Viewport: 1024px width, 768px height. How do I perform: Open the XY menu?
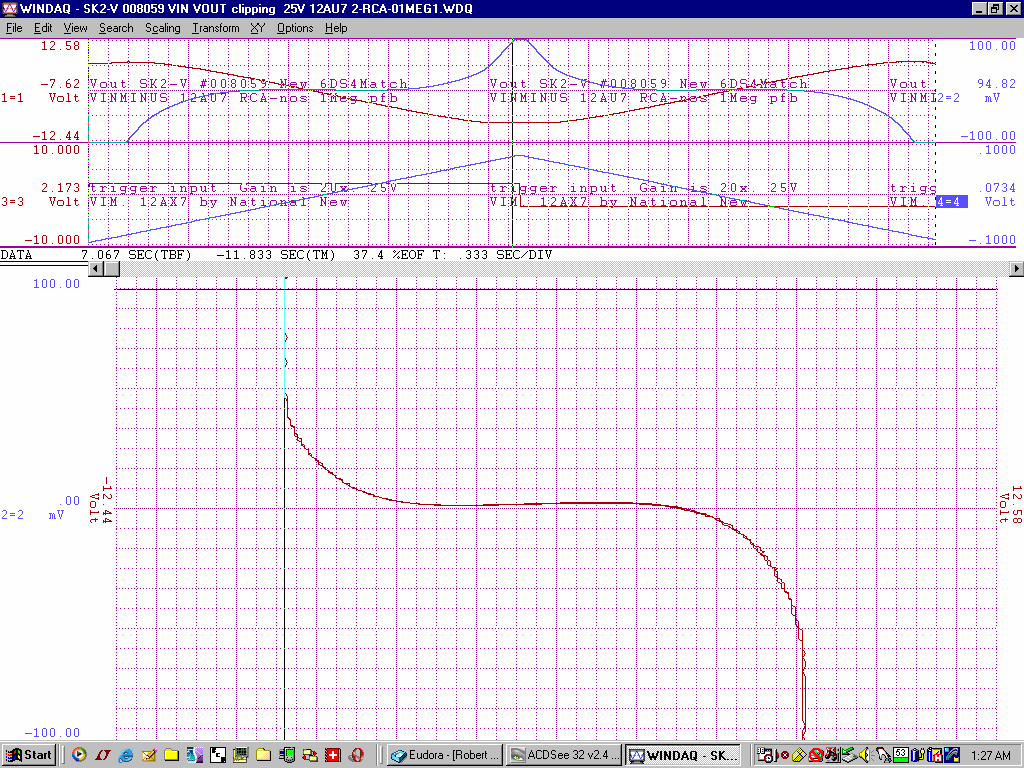258,28
